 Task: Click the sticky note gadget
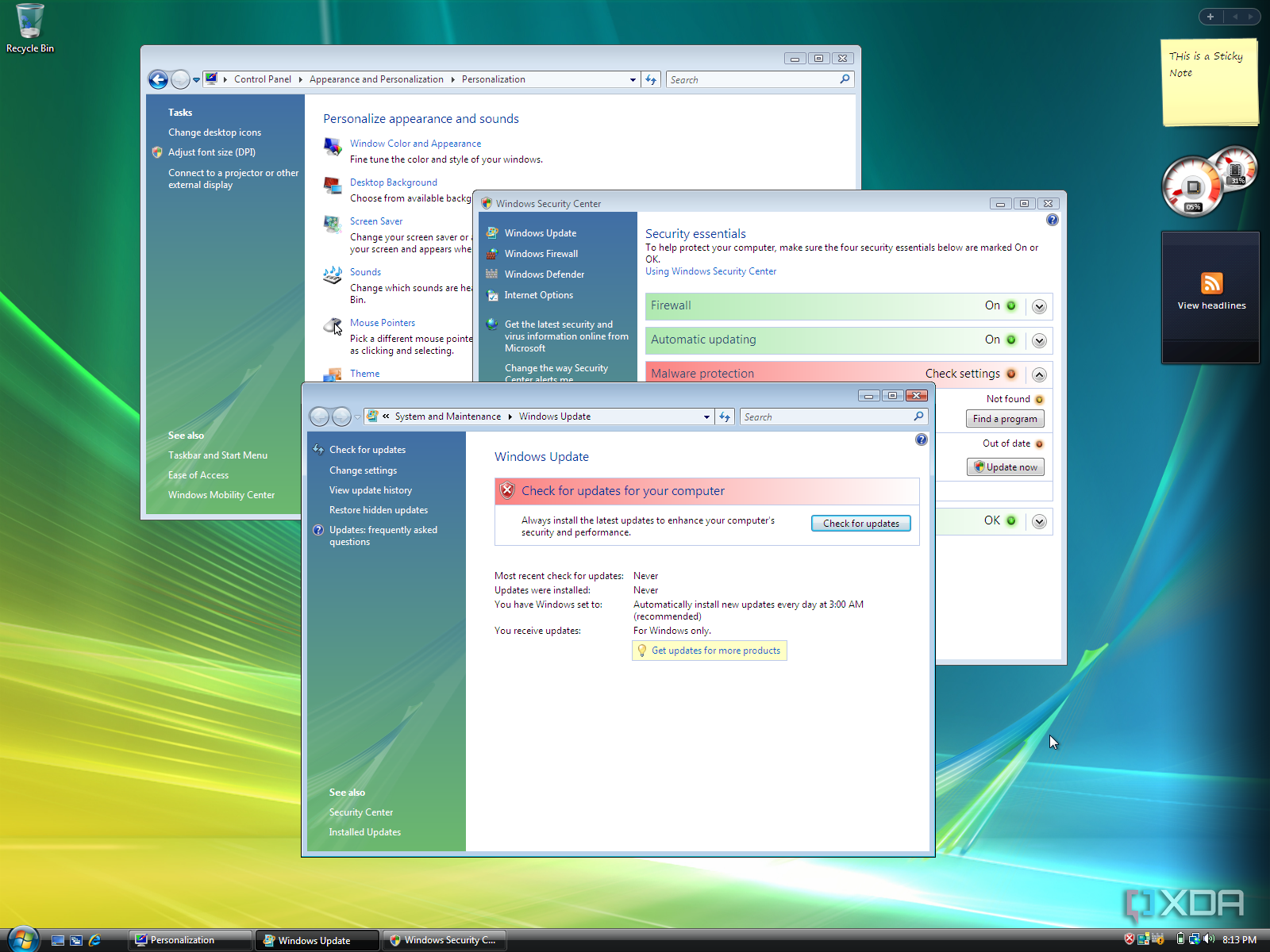(x=1210, y=82)
